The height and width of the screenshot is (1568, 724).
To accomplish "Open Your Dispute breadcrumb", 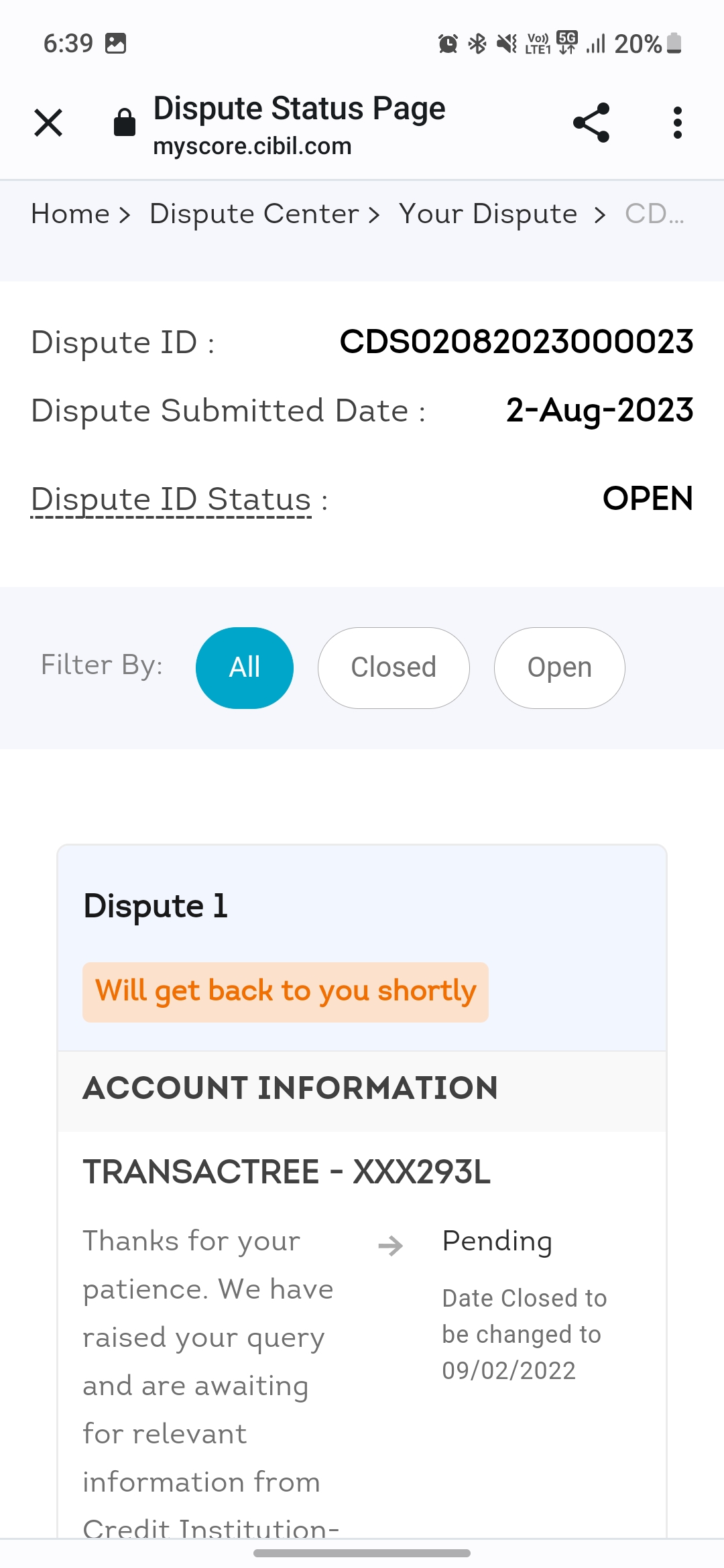I will [488, 214].
